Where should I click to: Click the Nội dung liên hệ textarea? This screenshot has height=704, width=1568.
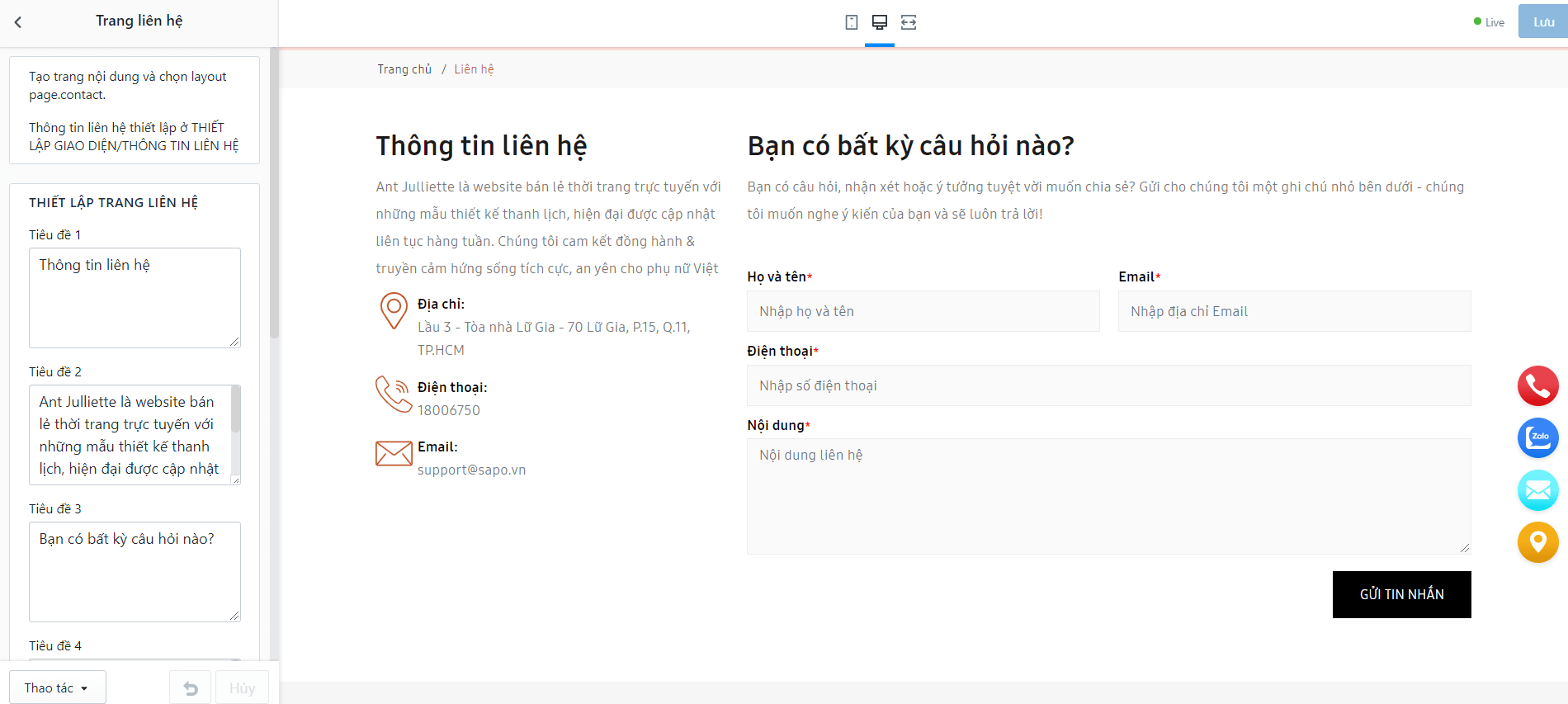coord(1109,496)
